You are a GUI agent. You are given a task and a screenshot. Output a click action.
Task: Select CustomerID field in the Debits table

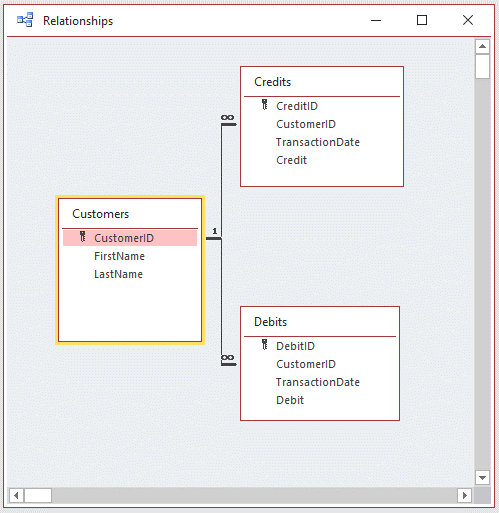click(x=306, y=364)
